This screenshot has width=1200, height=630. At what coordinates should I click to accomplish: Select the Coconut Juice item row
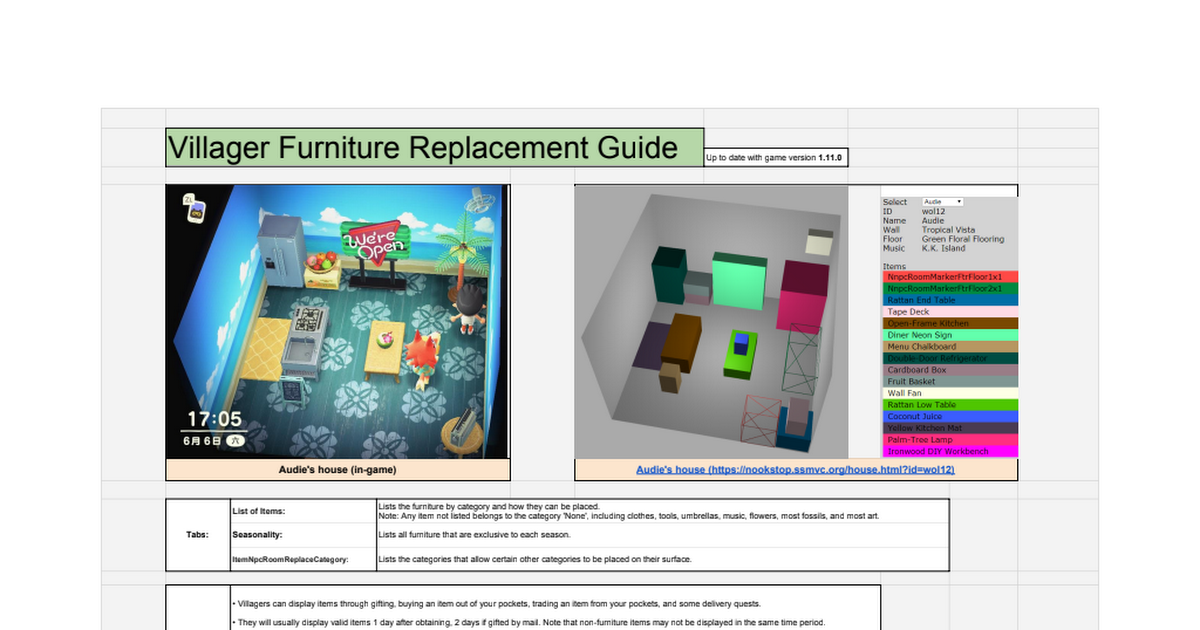point(950,417)
